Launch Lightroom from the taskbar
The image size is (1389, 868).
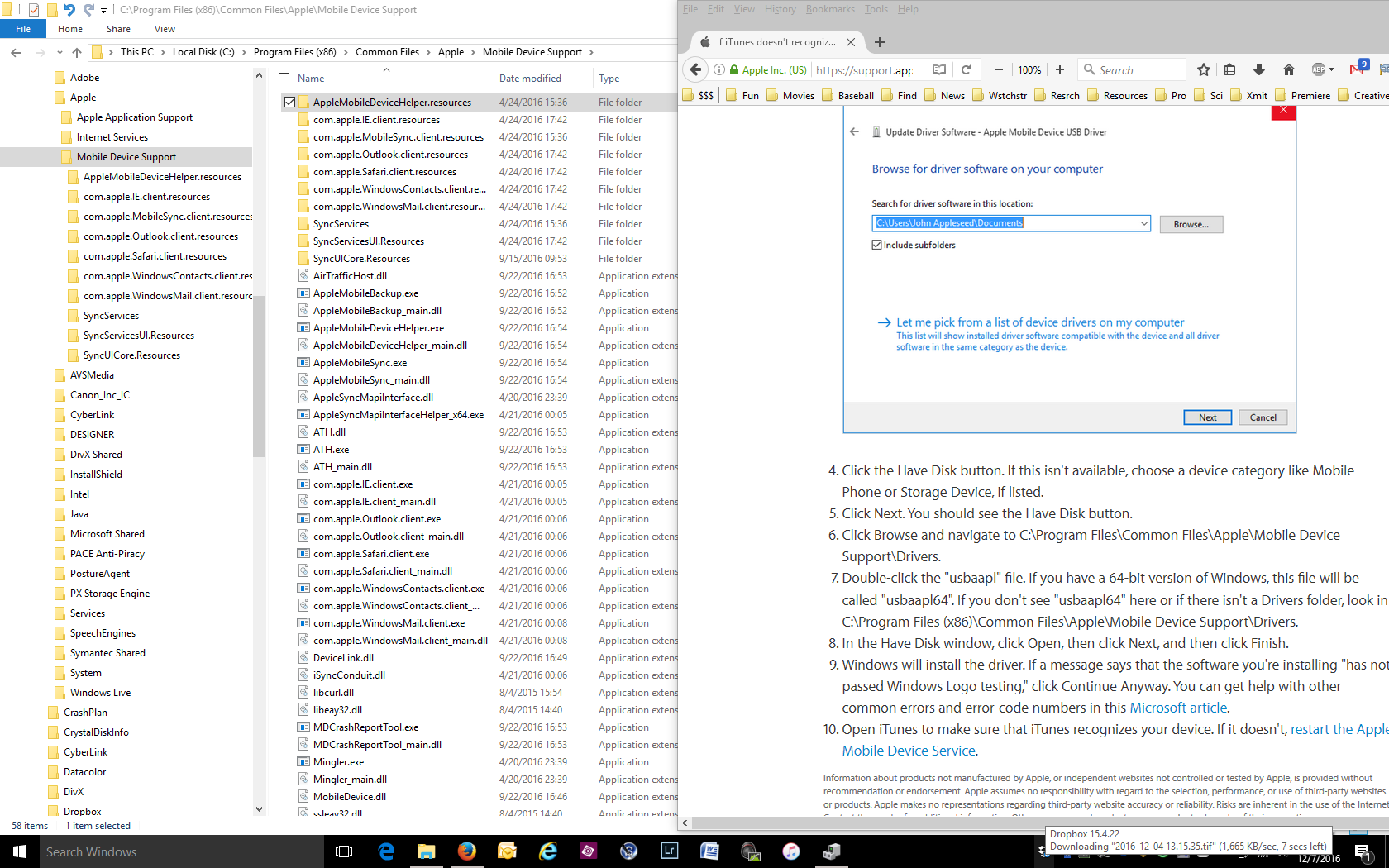coord(669,851)
